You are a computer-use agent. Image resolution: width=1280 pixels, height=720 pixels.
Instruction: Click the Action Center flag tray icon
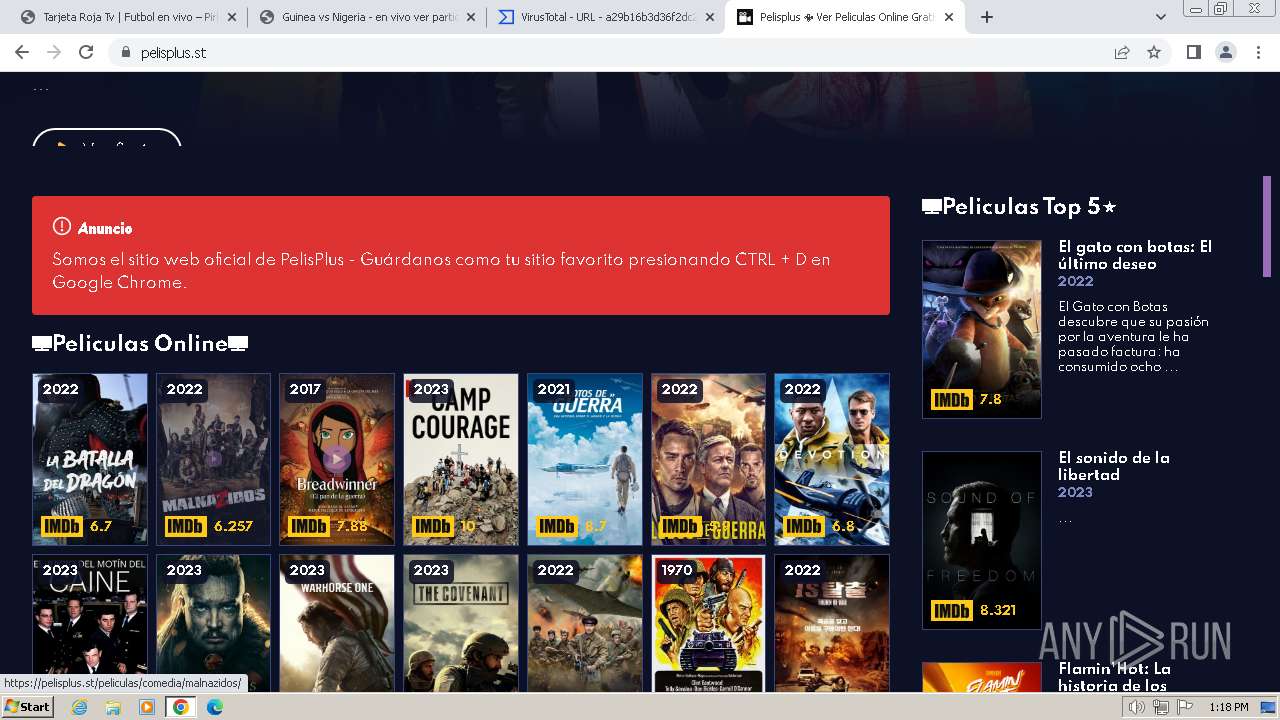pyautogui.click(x=1183, y=707)
